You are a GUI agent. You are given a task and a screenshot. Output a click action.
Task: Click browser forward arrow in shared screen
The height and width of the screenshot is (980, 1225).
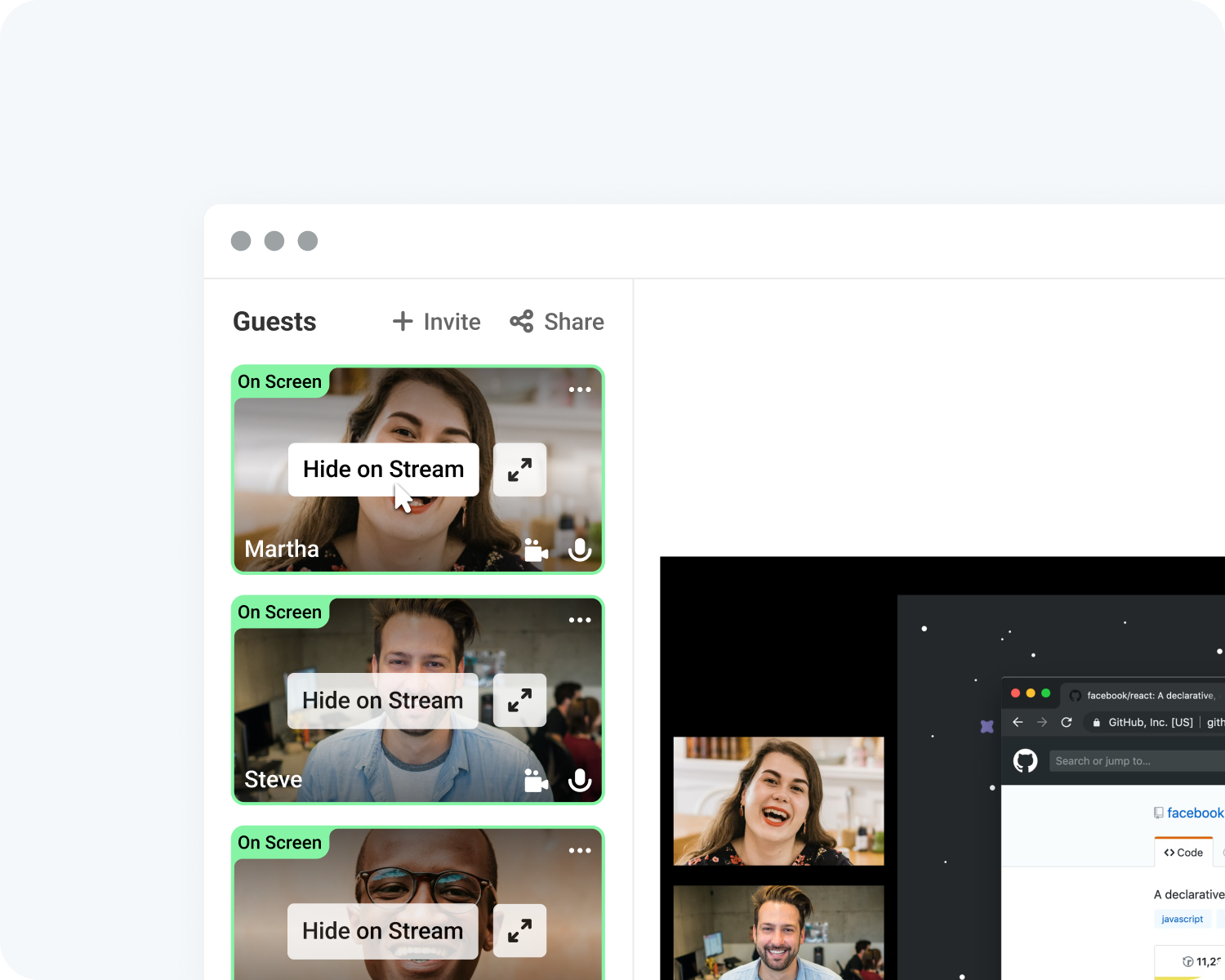pyautogui.click(x=1042, y=722)
